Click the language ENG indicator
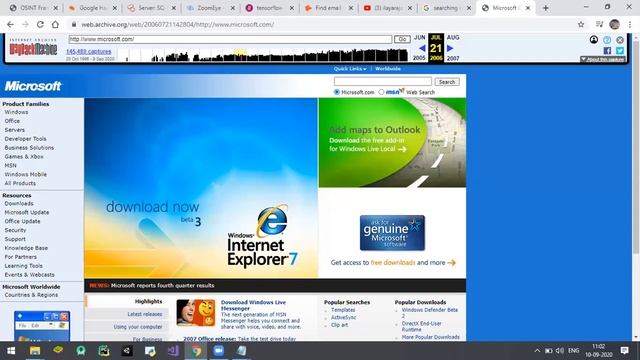 573,351
